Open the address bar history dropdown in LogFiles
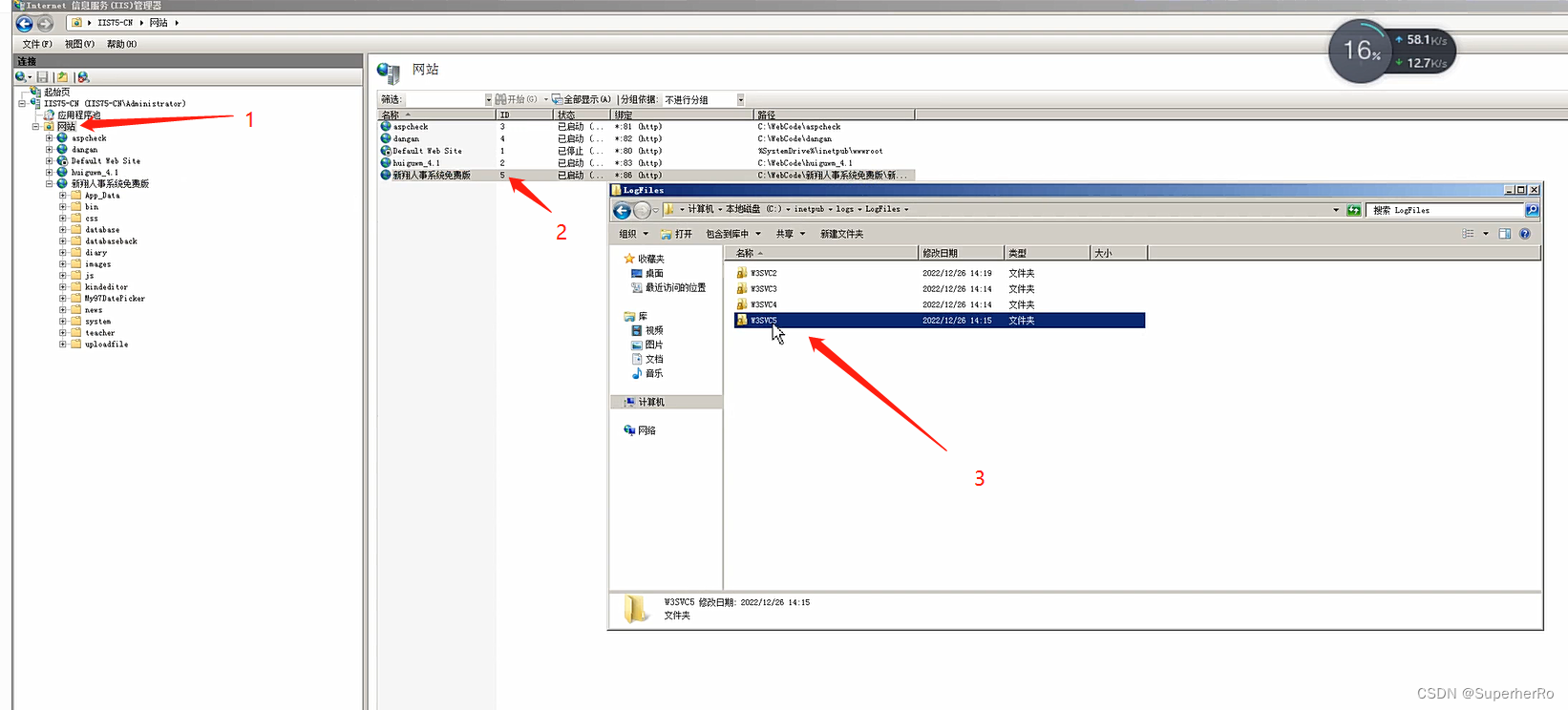1568x710 pixels. click(1336, 210)
